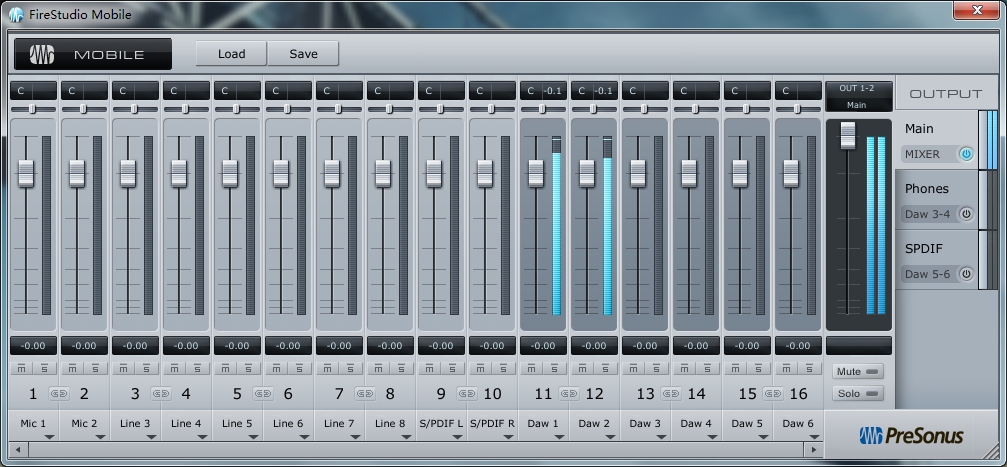Link channels 13 and 14 together
This screenshot has height=467, width=1007.
coord(671,393)
